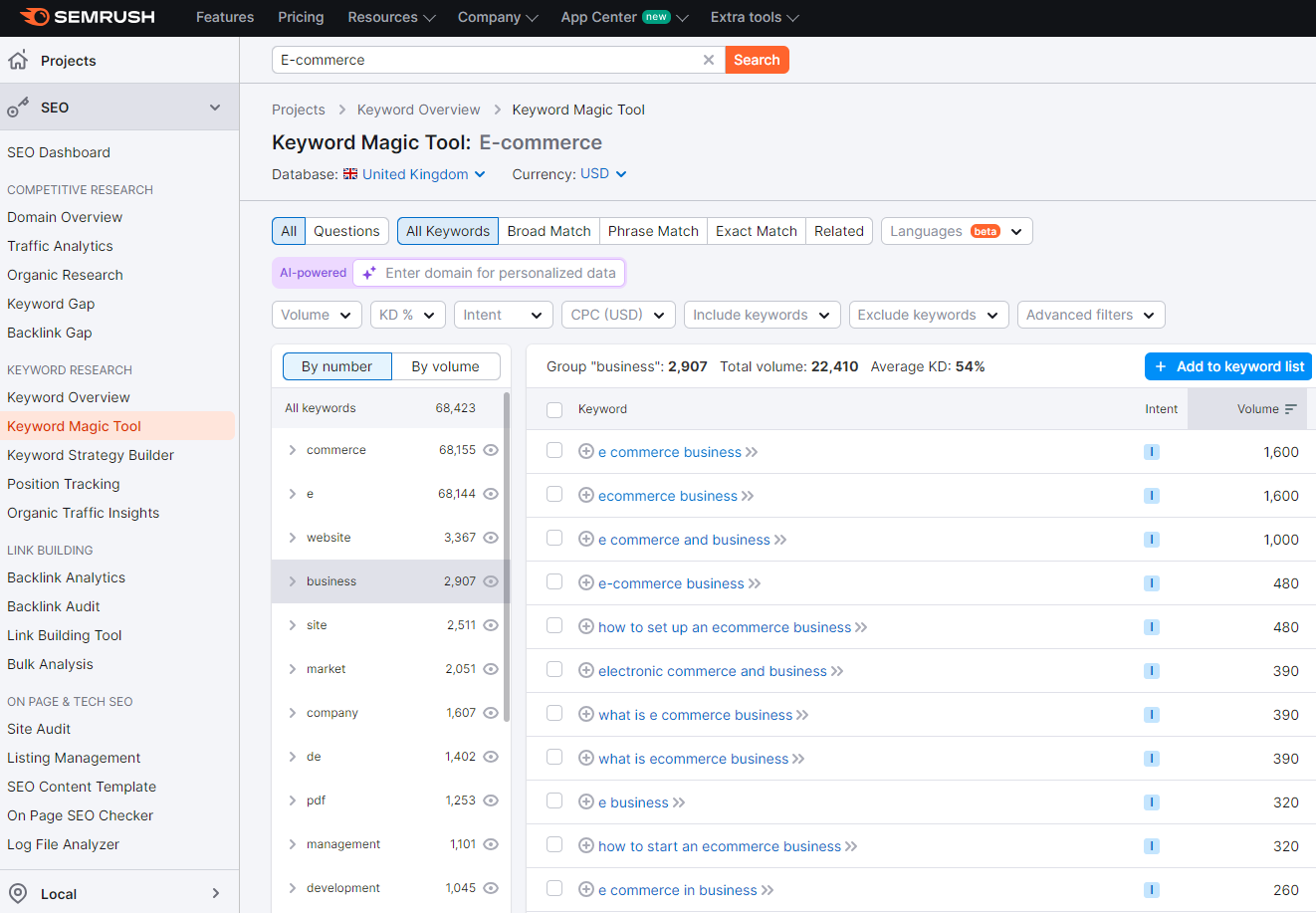The width and height of the screenshot is (1316, 913).
Task: Clear the E-commerce search field with X
Action: 709,60
